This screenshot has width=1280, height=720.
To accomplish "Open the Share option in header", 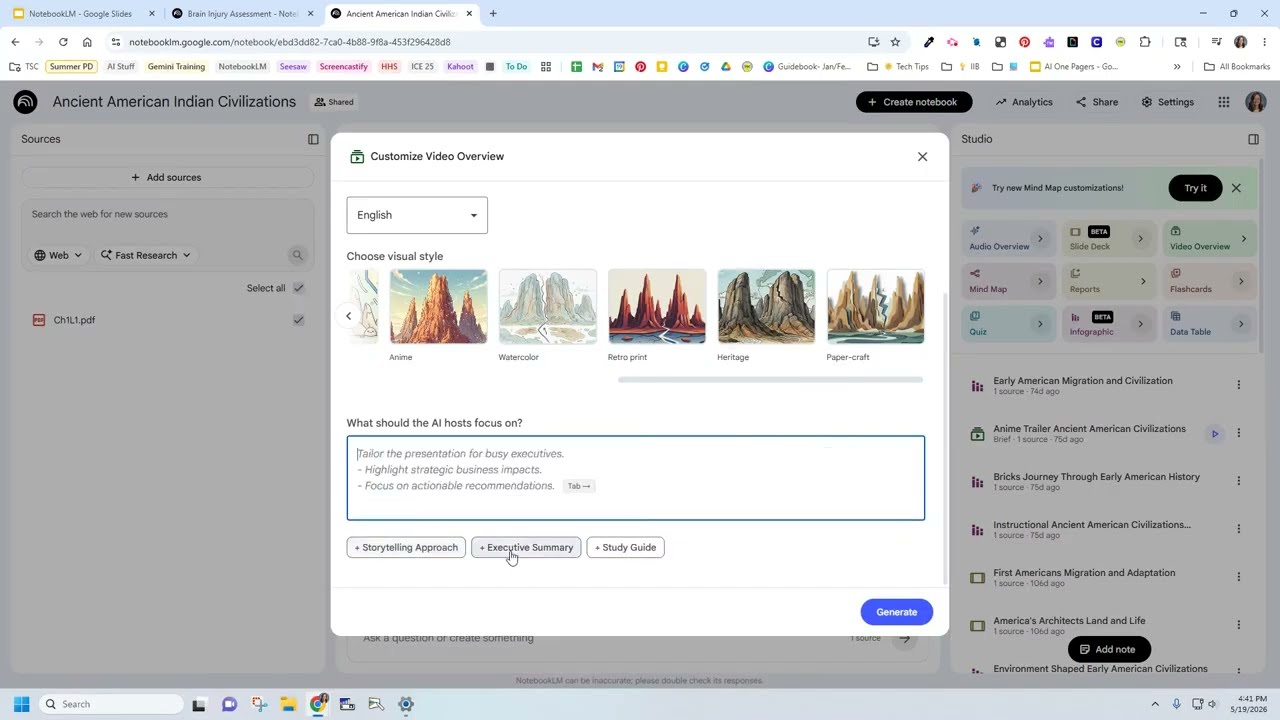I will [1097, 102].
